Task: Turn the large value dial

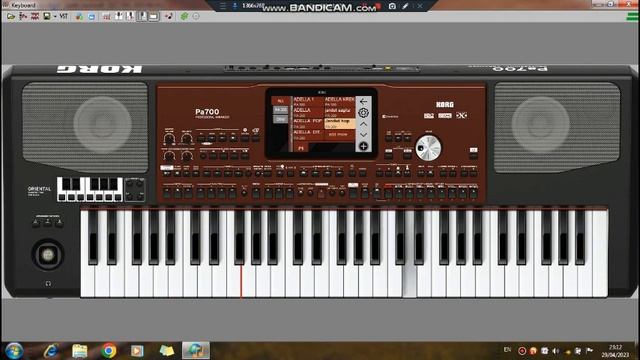Action: click(x=428, y=147)
